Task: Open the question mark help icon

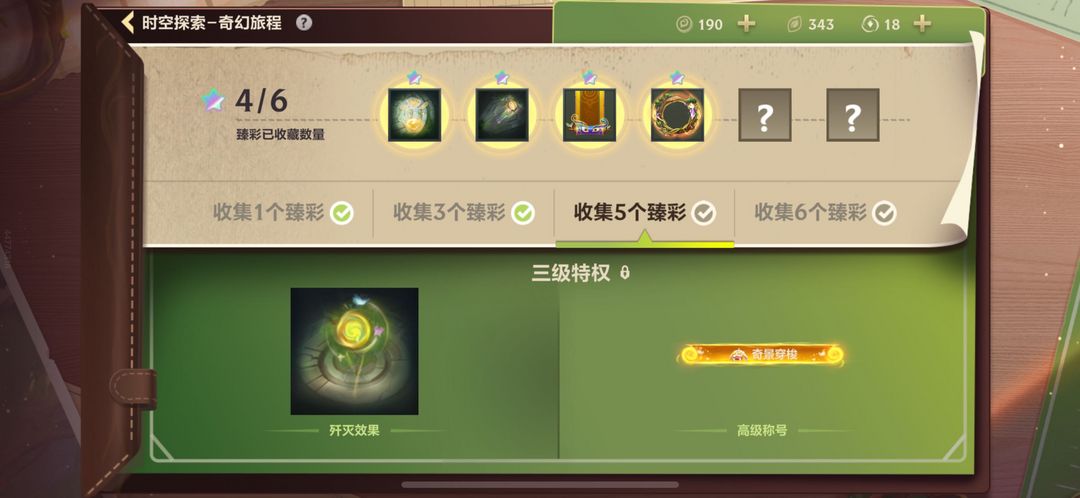Action: tap(304, 23)
